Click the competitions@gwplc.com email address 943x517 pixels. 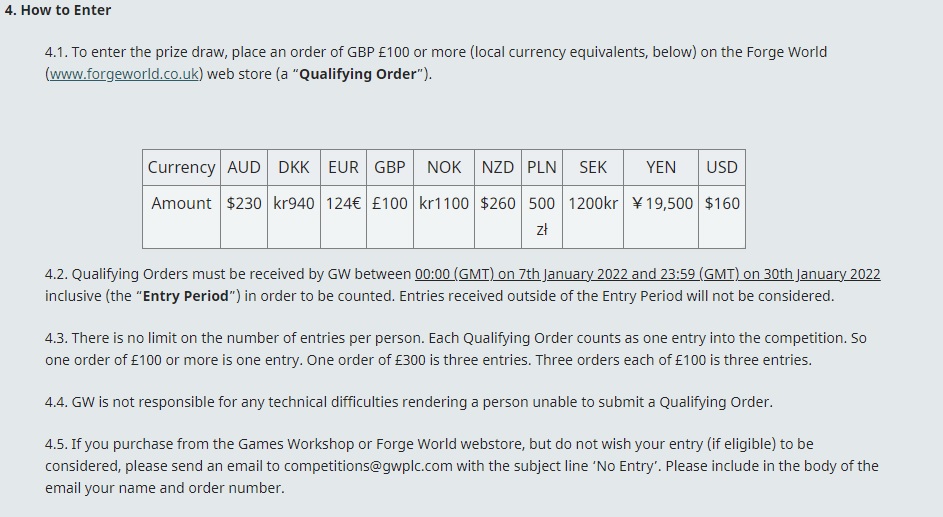click(368, 467)
